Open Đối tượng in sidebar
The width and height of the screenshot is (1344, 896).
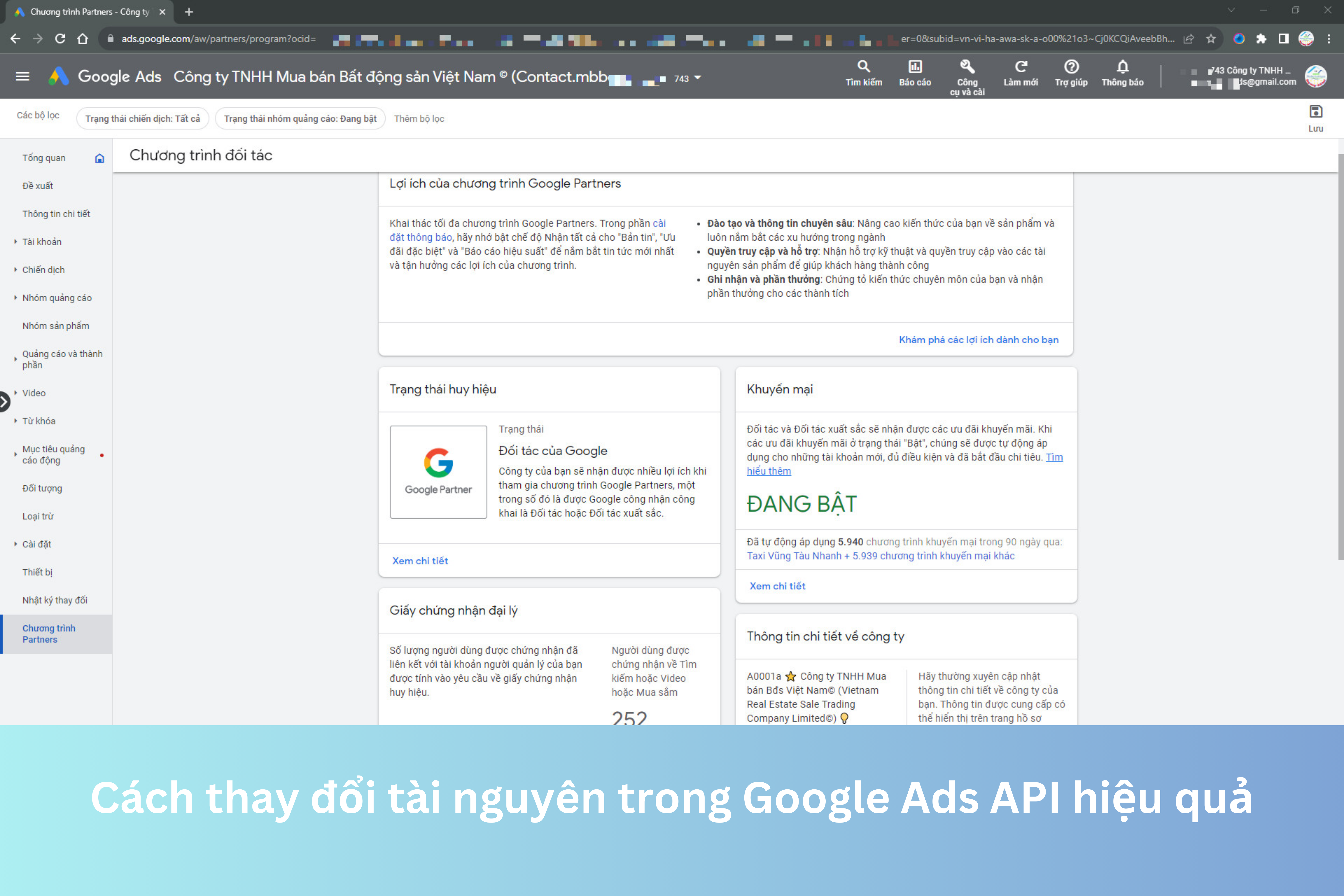(42, 489)
